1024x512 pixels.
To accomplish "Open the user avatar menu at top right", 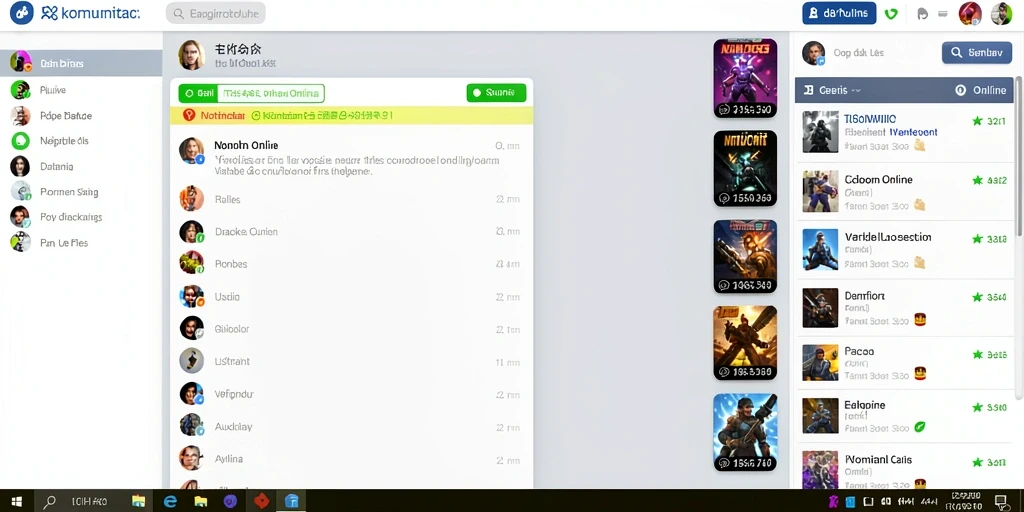I will tap(1001, 13).
